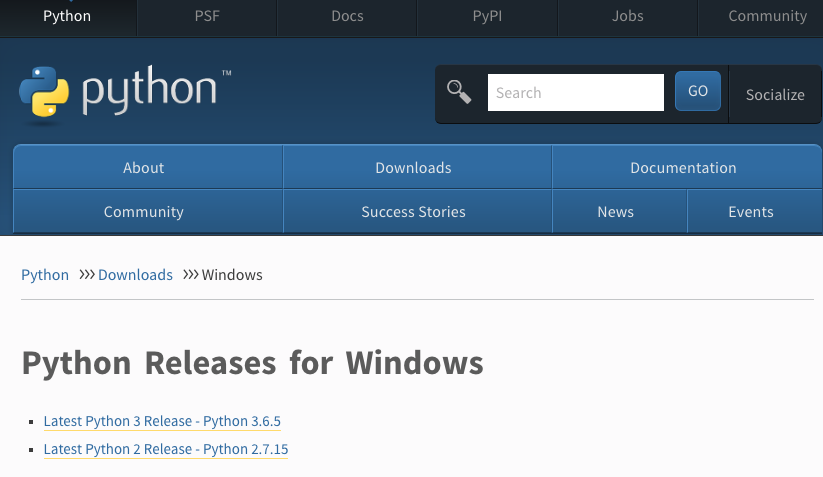This screenshot has width=823, height=477.
Task: Go to the PyPI top tab
Action: point(487,16)
